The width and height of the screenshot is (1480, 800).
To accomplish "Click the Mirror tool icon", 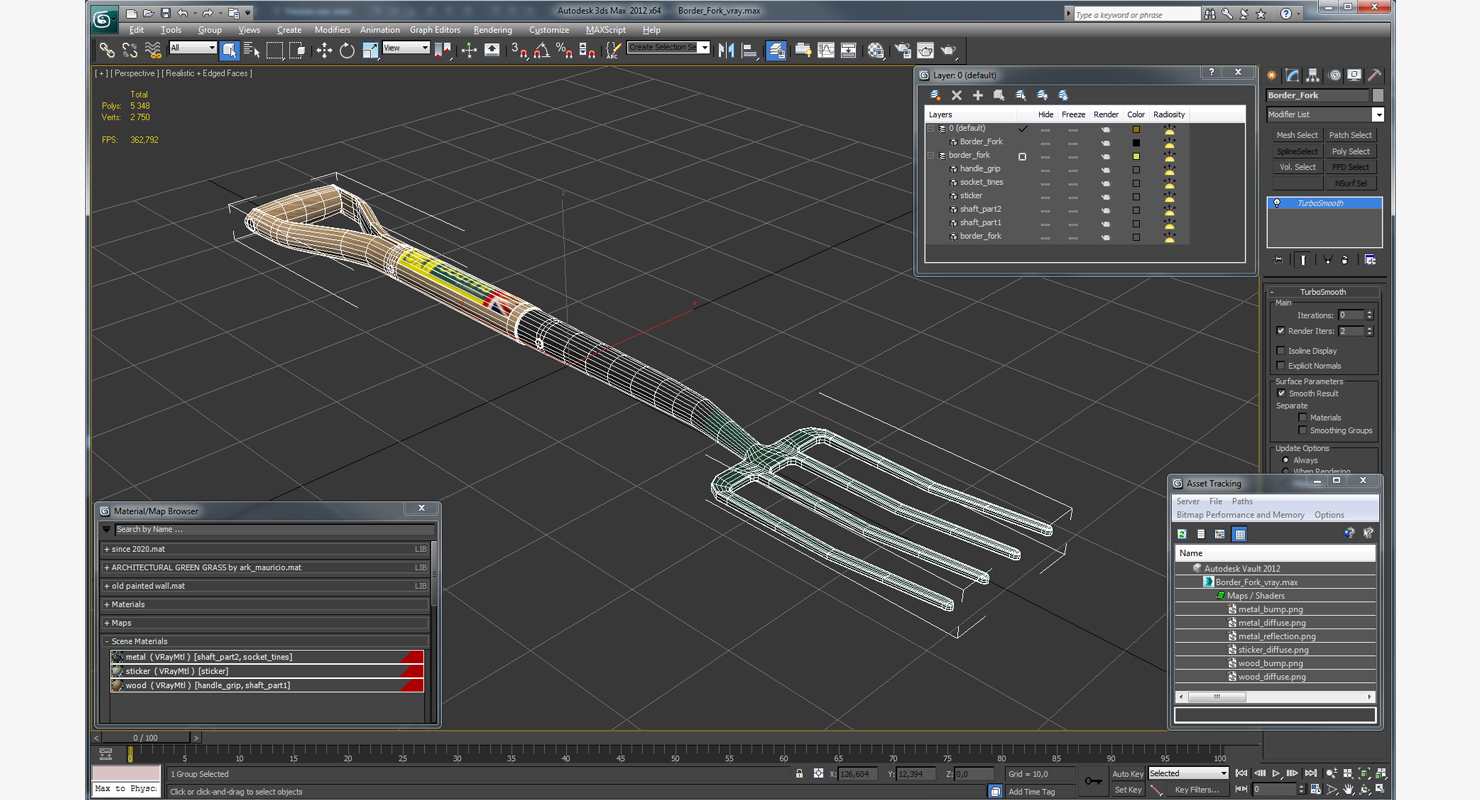I will (x=727, y=50).
